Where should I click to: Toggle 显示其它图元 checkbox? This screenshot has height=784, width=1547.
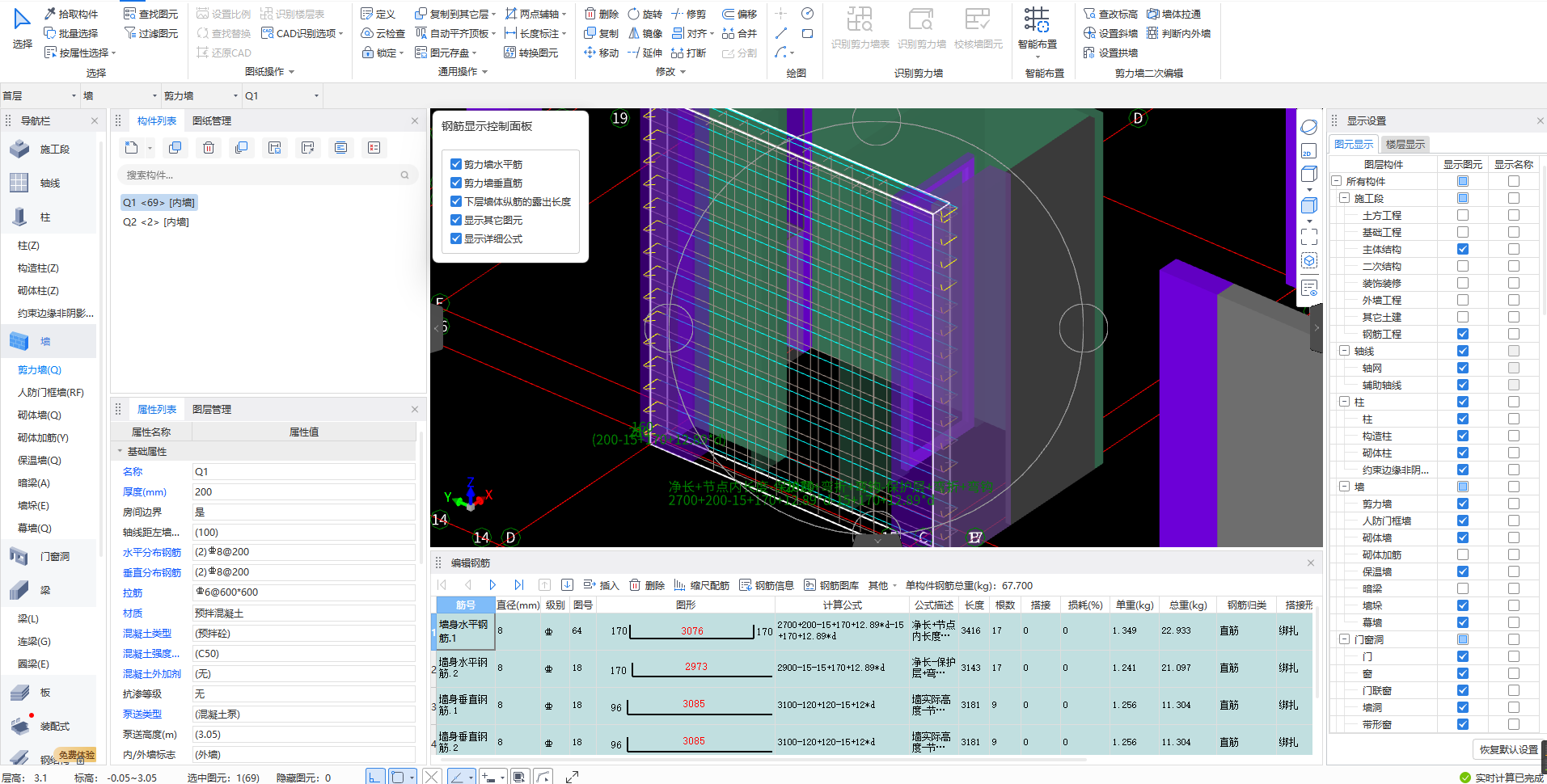456,220
